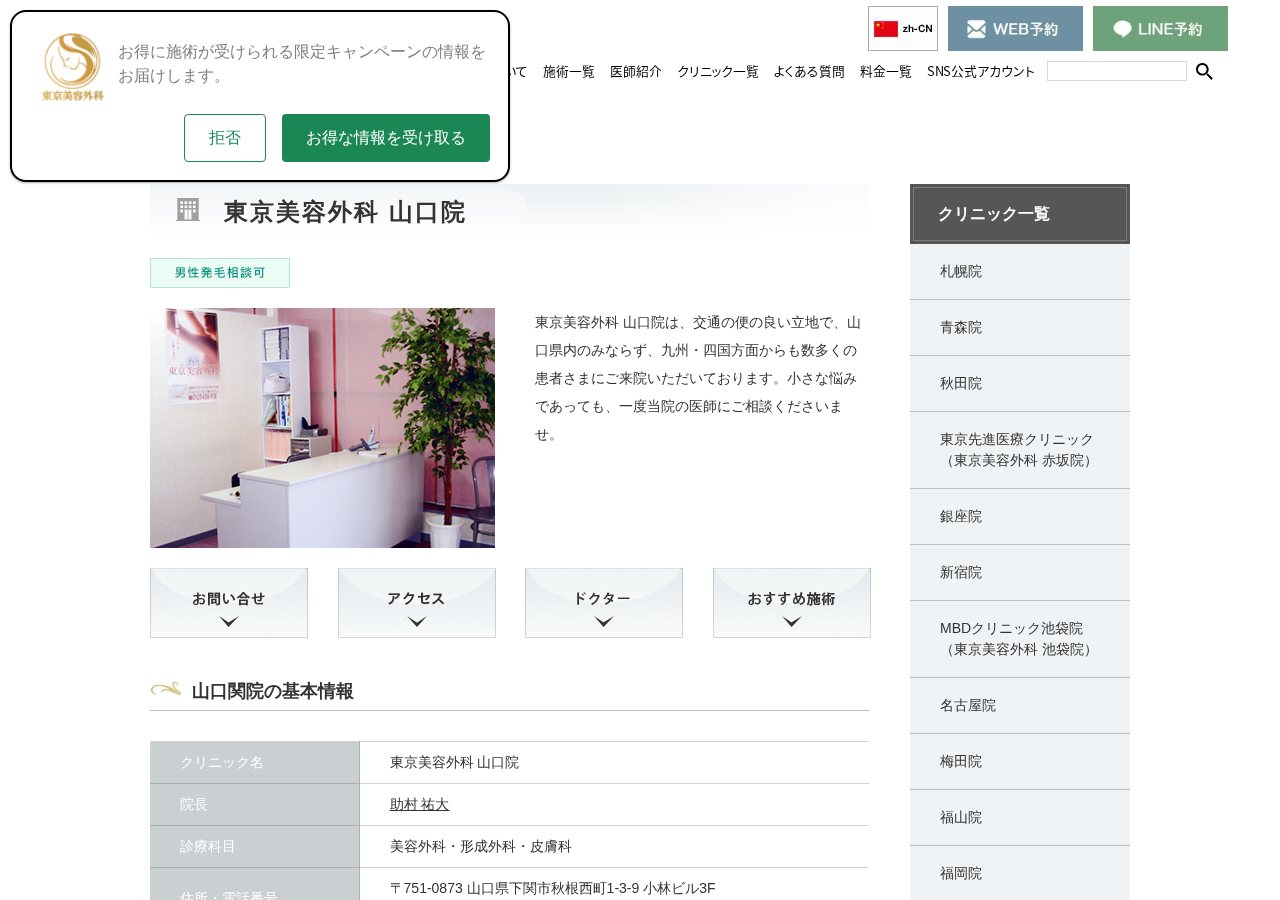Viewport: 1280px width, 900px height.
Task: Focus the site search input field
Action: (x=1117, y=71)
